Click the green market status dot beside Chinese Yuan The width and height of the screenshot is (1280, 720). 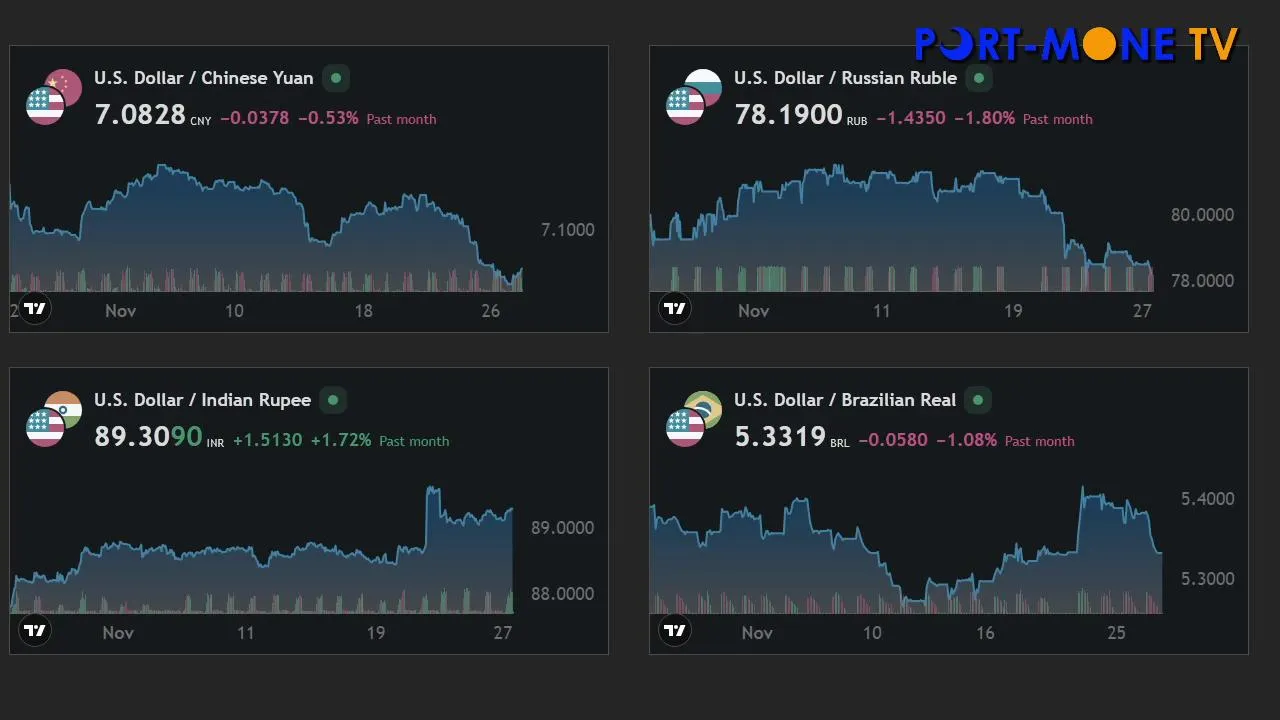coord(336,78)
